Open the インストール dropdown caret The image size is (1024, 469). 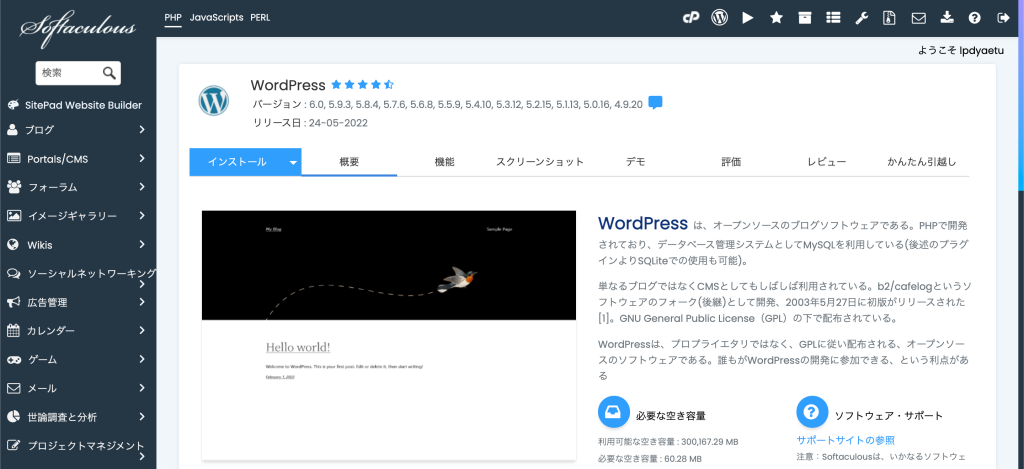tap(293, 162)
